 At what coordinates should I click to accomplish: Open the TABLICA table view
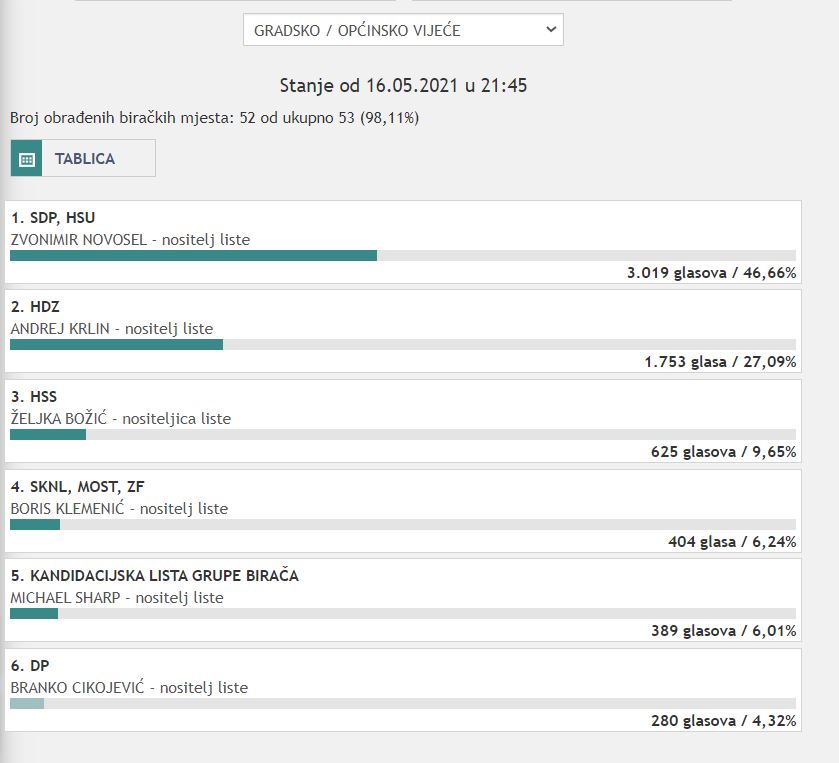coord(84,159)
